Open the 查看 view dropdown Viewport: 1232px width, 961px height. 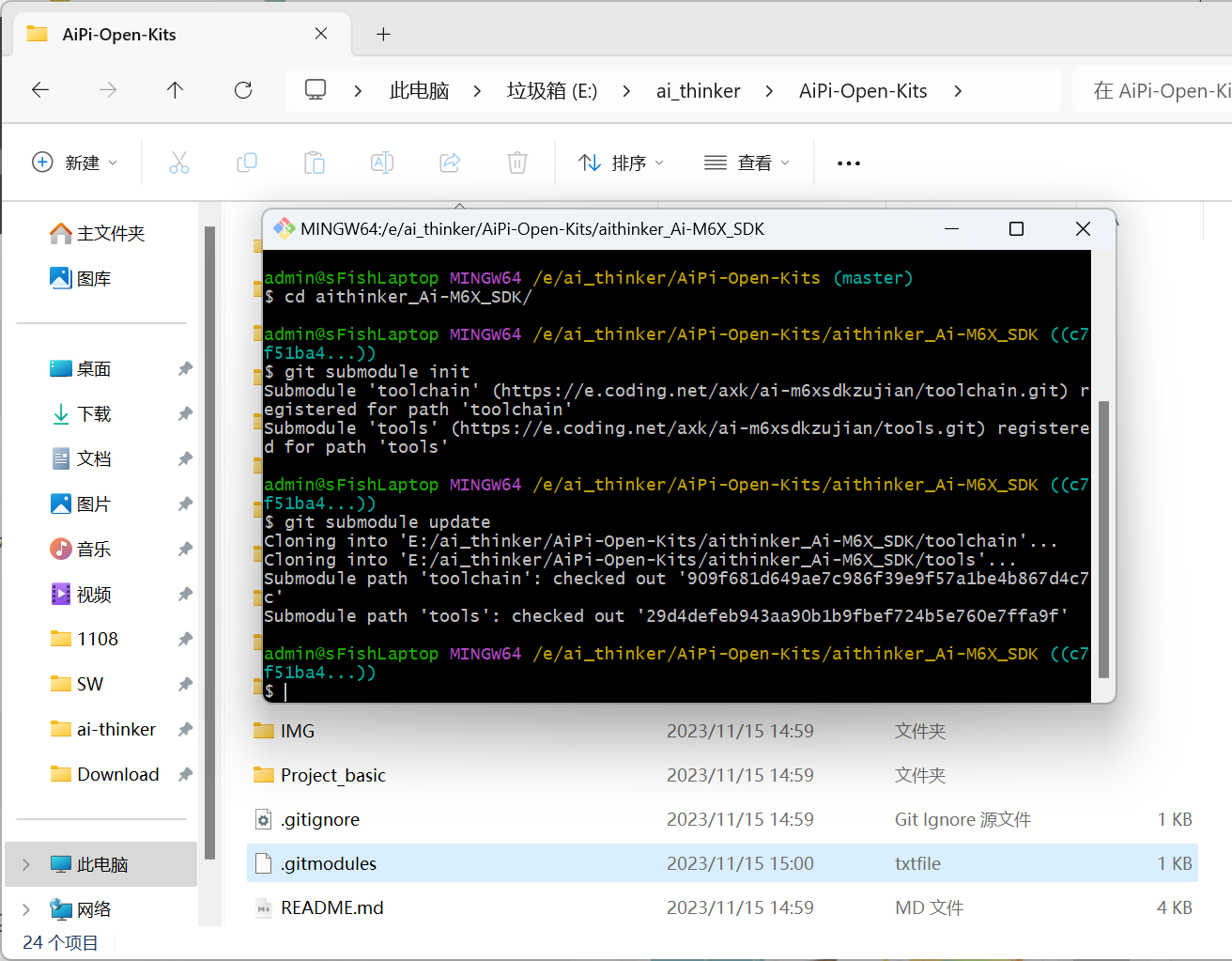(x=747, y=163)
